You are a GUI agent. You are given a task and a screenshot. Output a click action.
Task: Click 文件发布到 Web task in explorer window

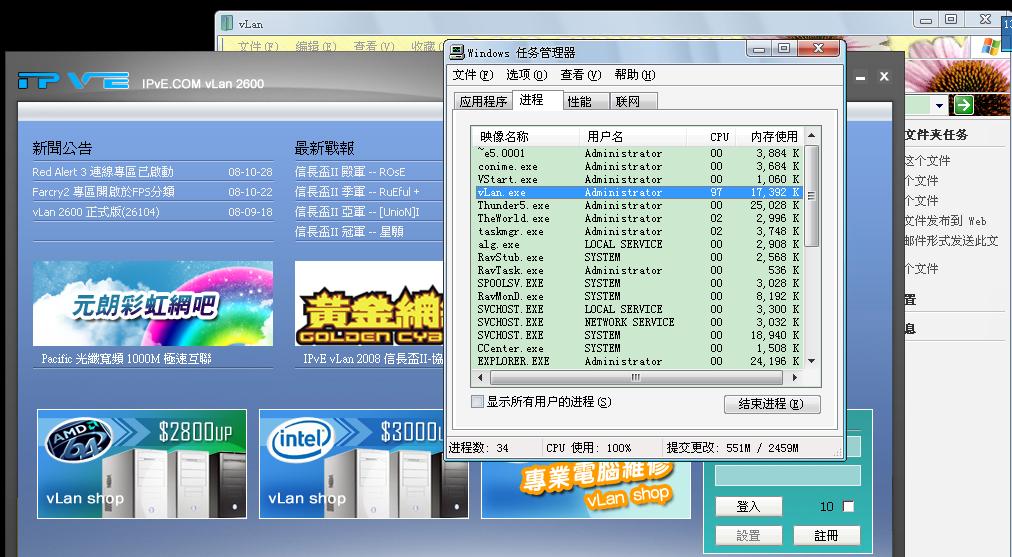pyautogui.click(x=946, y=221)
